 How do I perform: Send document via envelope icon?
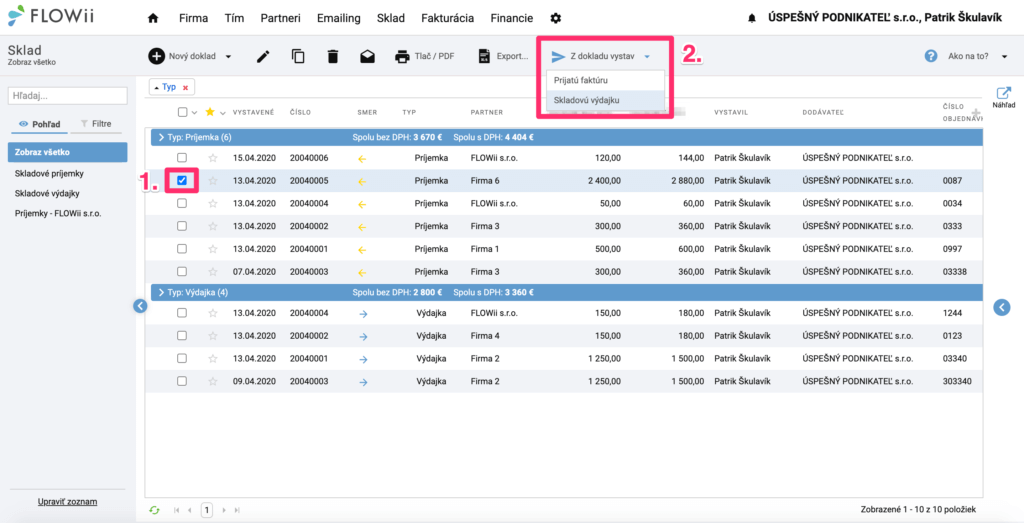[x=367, y=57]
